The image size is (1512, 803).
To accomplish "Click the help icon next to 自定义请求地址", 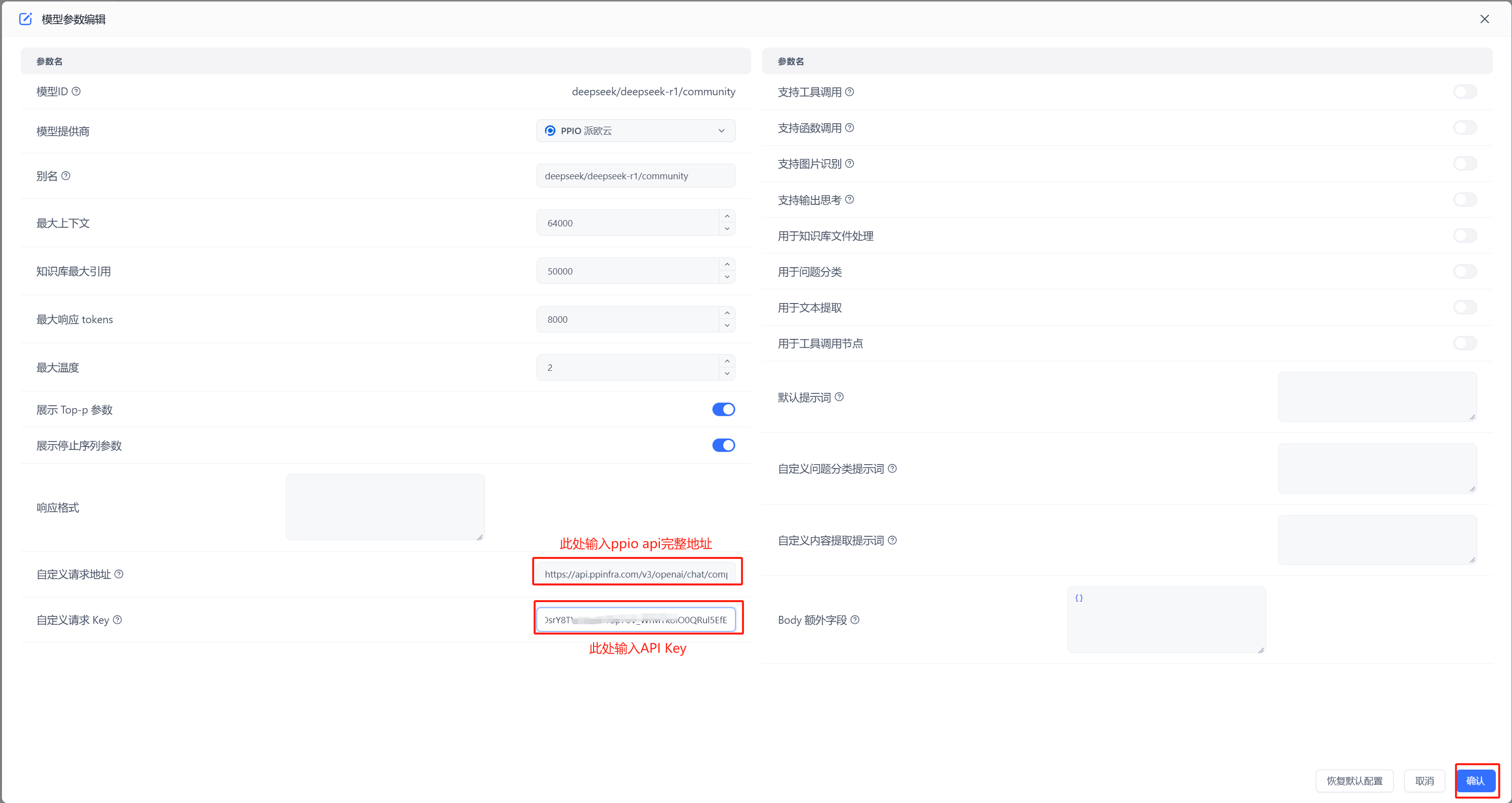I will pos(120,574).
